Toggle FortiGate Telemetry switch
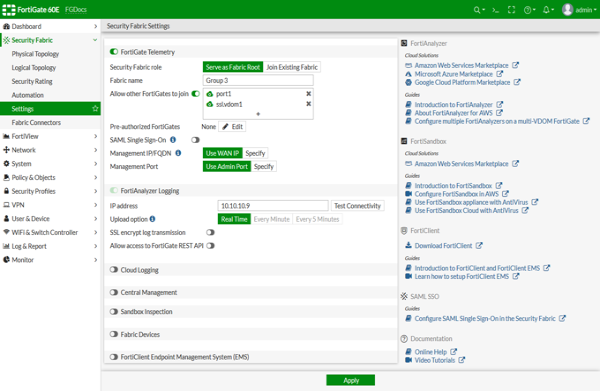600x391 pixels. pos(114,52)
